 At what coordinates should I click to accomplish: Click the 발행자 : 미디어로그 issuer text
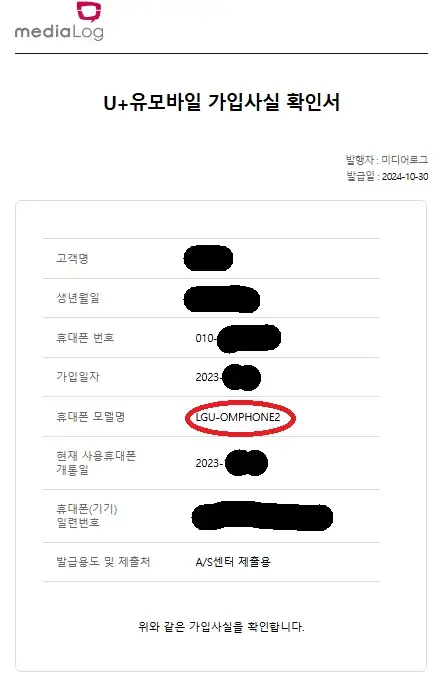tap(387, 160)
